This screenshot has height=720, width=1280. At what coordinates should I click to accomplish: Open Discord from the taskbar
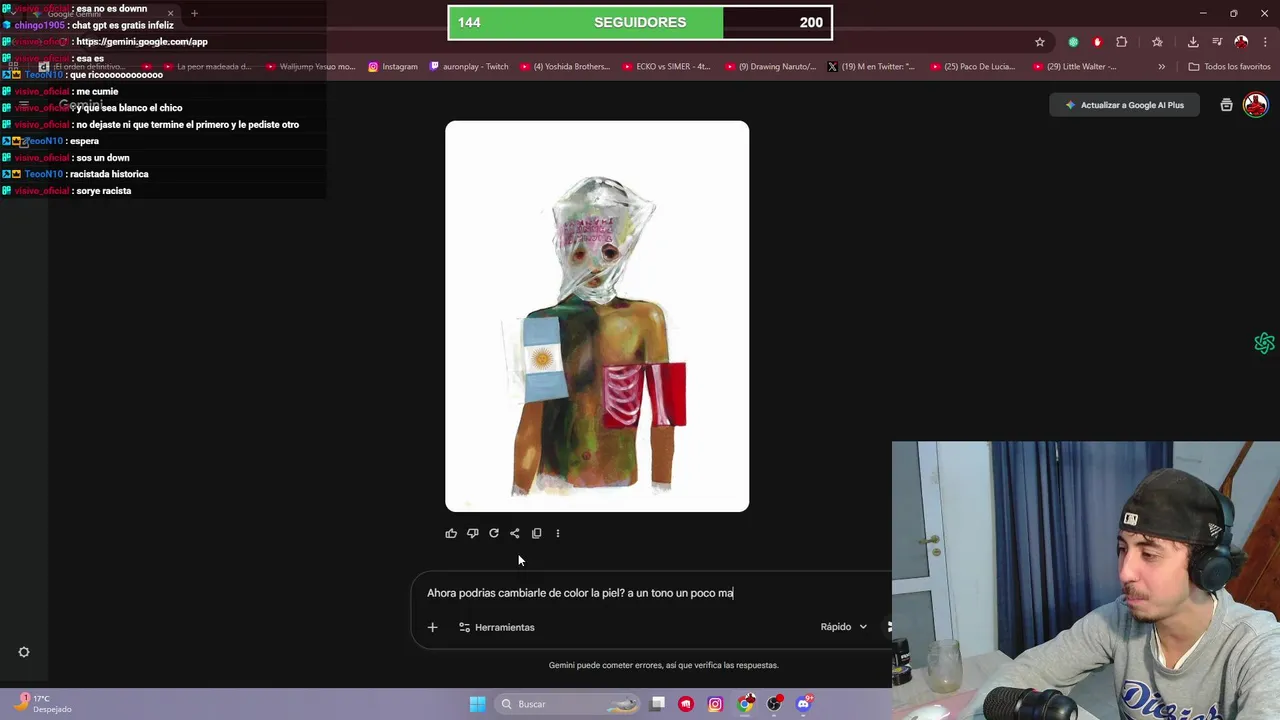pos(803,704)
